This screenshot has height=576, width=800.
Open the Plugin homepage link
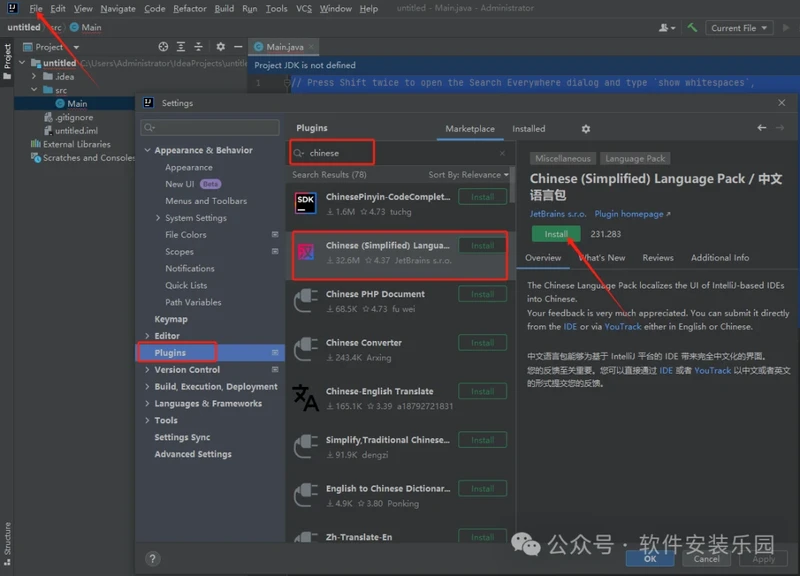[x=632, y=214]
